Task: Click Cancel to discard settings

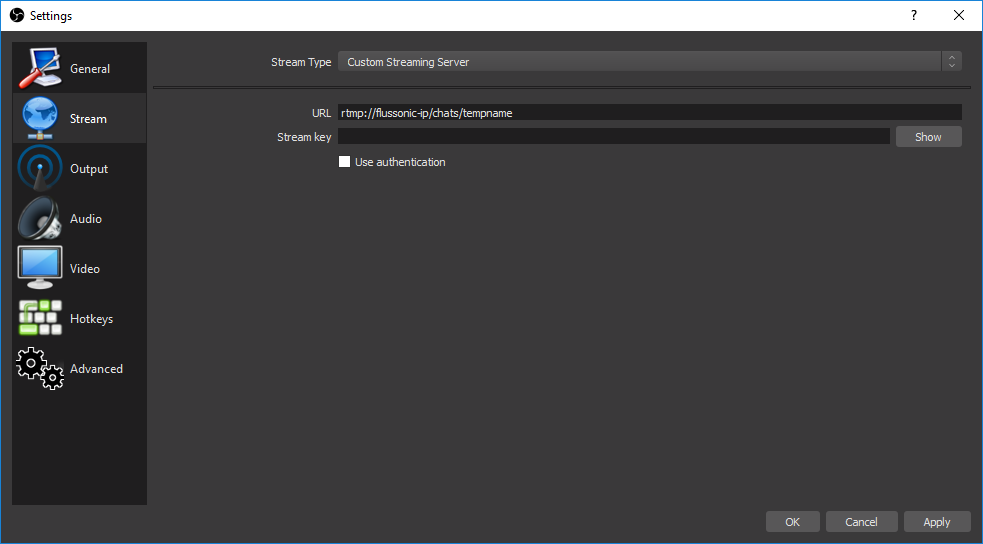Action: coord(861,522)
